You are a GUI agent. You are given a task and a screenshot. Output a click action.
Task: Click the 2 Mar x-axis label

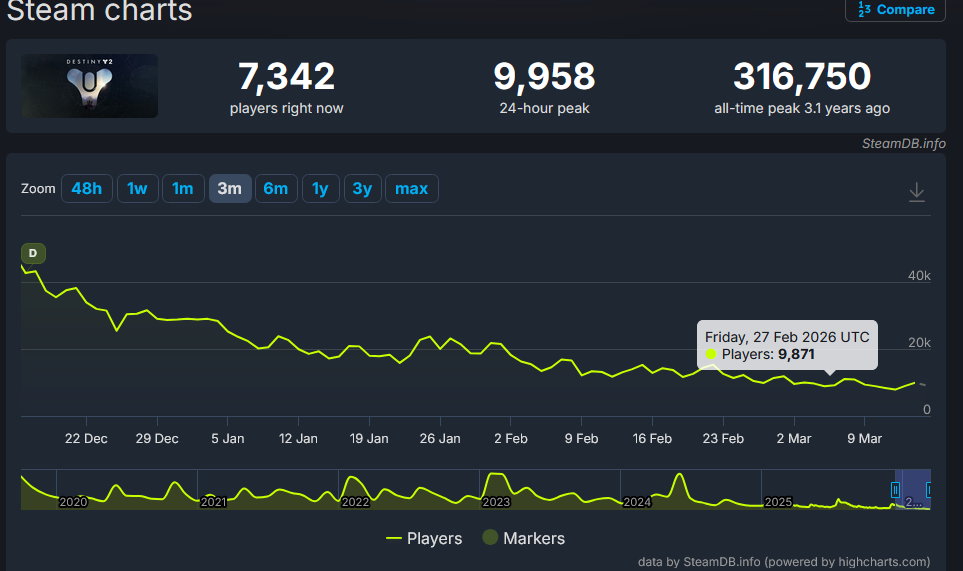[793, 438]
